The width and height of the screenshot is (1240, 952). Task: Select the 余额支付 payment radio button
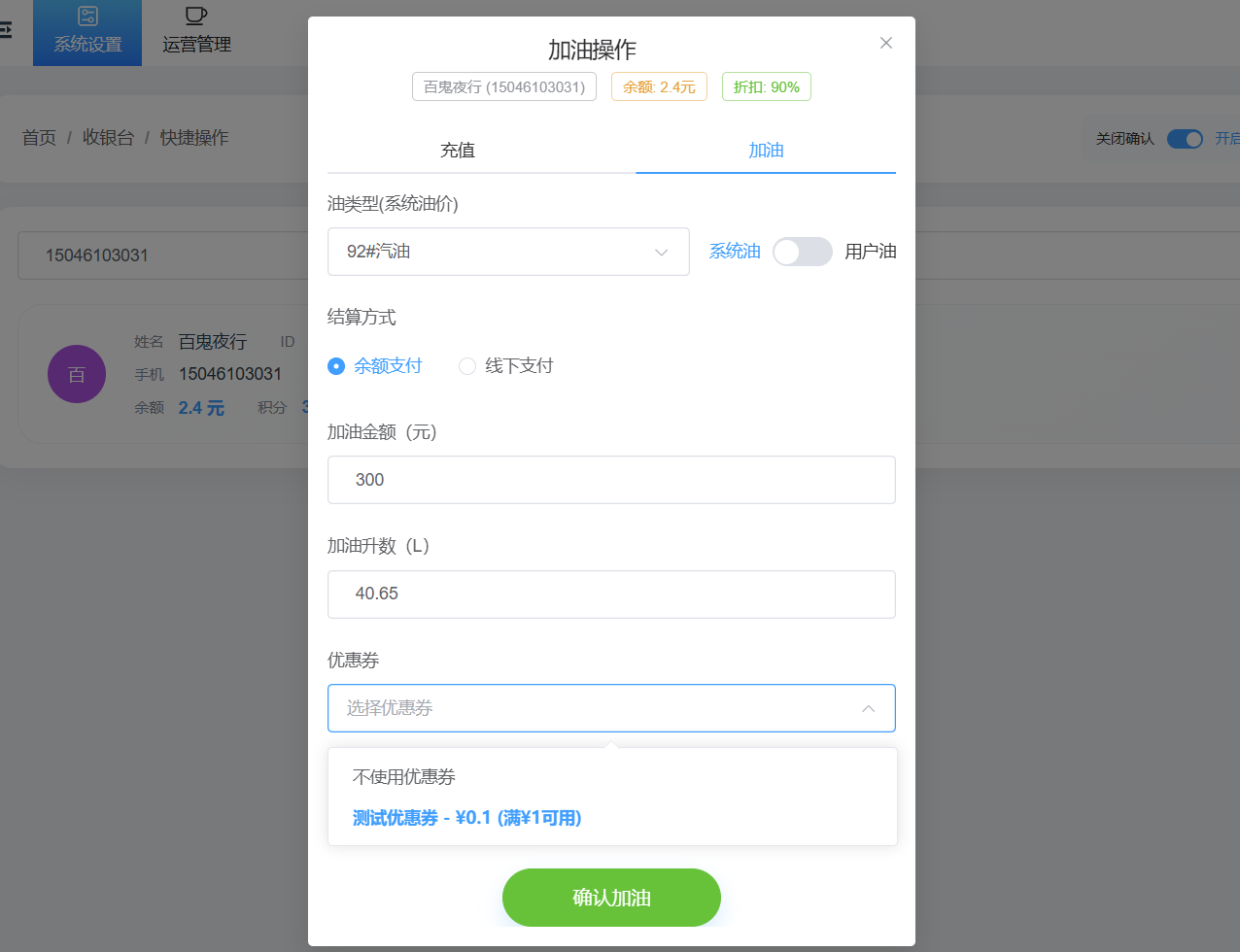[335, 366]
